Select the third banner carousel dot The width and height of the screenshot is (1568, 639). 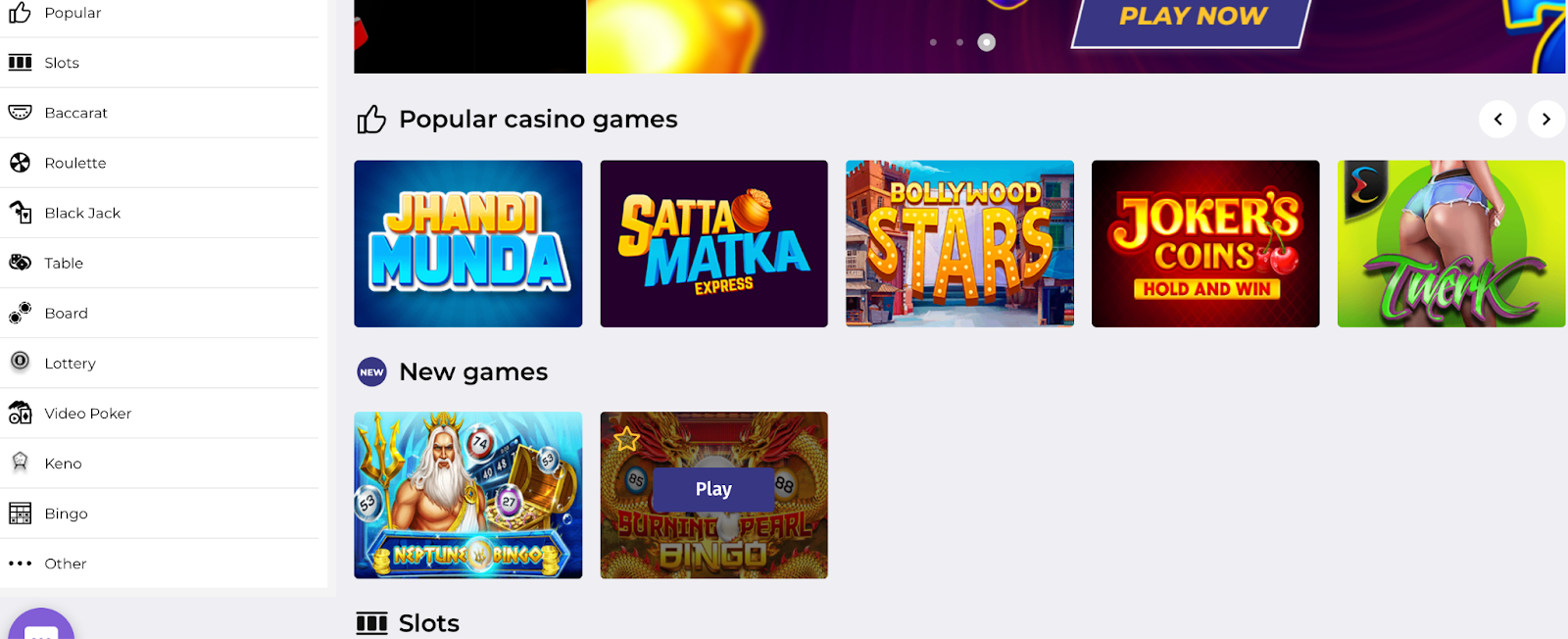[x=987, y=42]
